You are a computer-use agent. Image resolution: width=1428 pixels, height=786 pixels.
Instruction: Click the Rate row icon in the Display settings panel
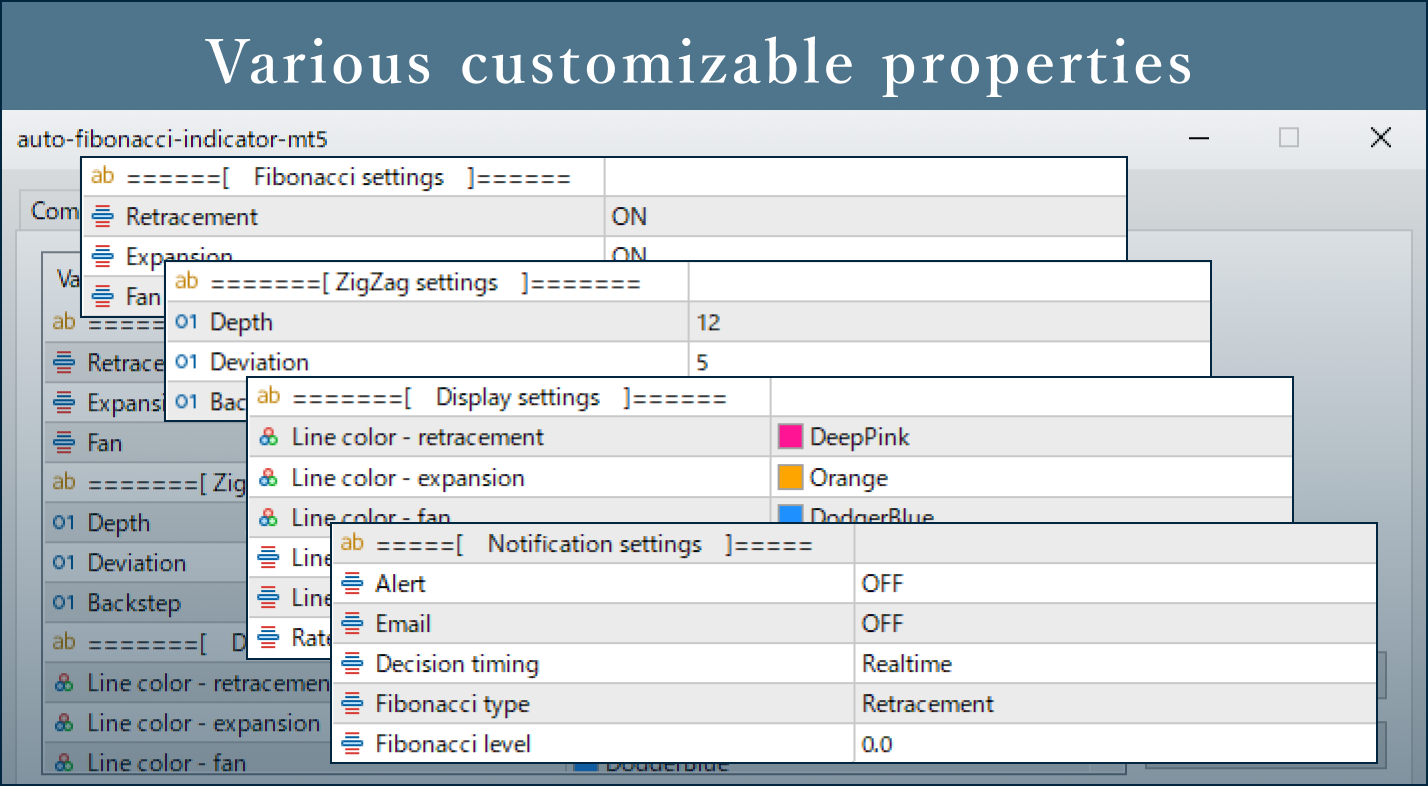[268, 637]
